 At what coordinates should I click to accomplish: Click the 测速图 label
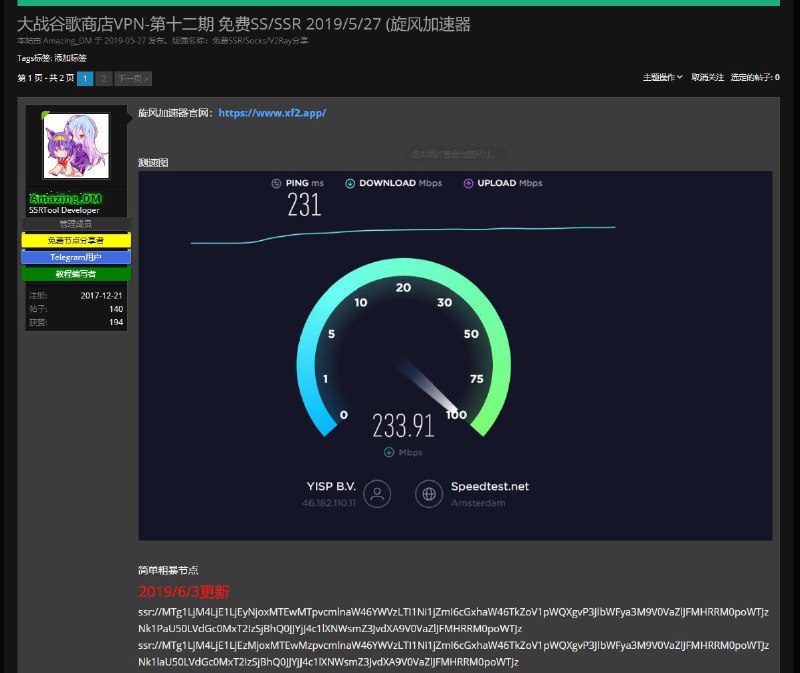(x=153, y=162)
